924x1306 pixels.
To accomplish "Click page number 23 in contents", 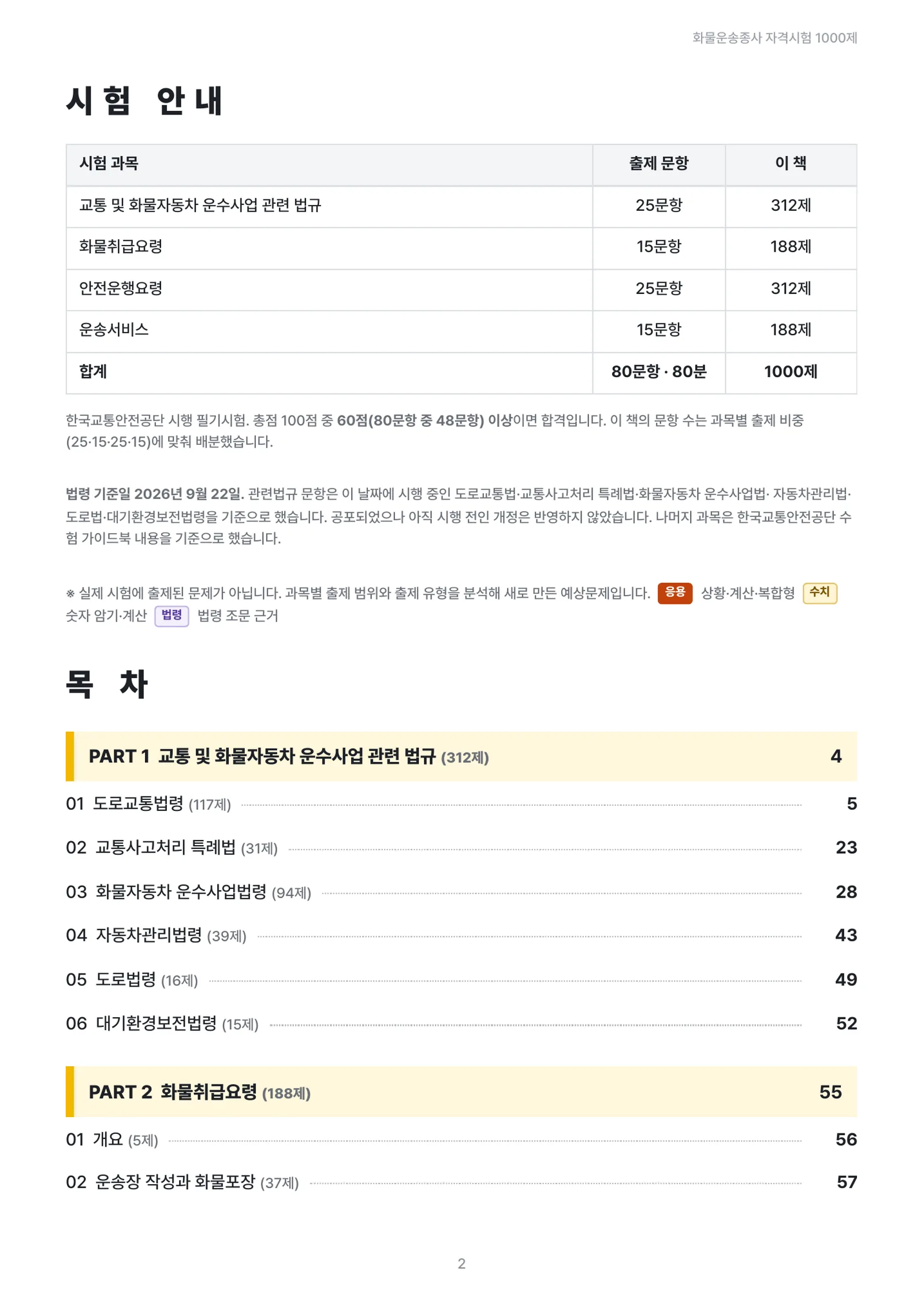I will [846, 847].
